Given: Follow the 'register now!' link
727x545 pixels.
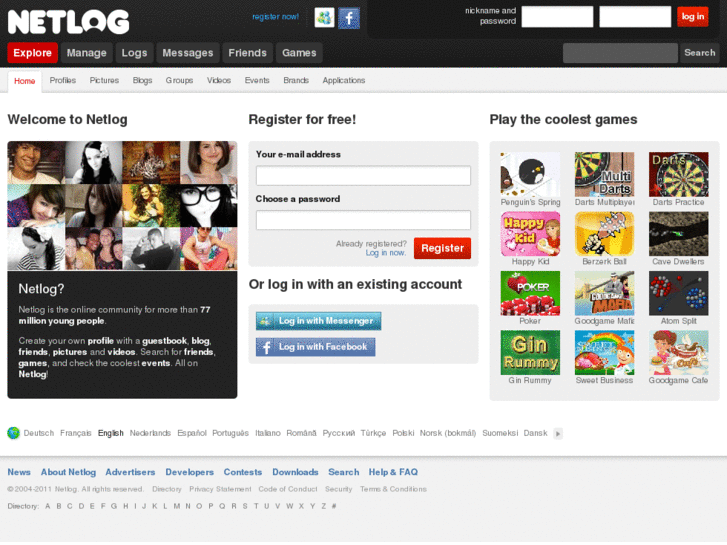Looking at the screenshot, I should [x=275, y=17].
